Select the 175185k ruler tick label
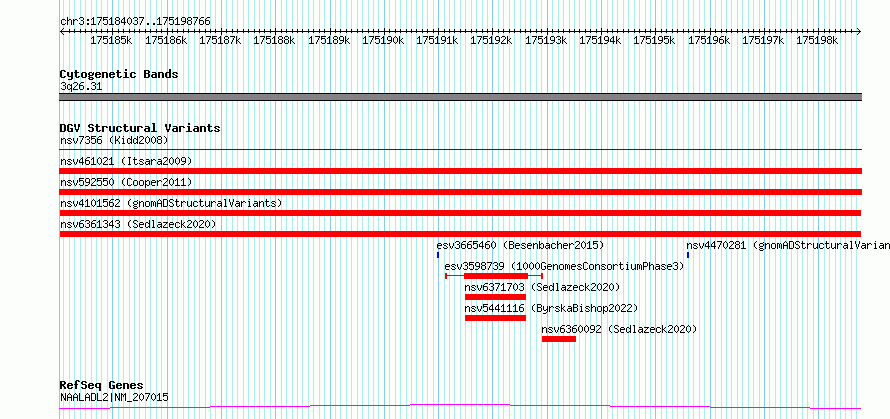Viewport: 890px width, 419px height. tap(111, 40)
